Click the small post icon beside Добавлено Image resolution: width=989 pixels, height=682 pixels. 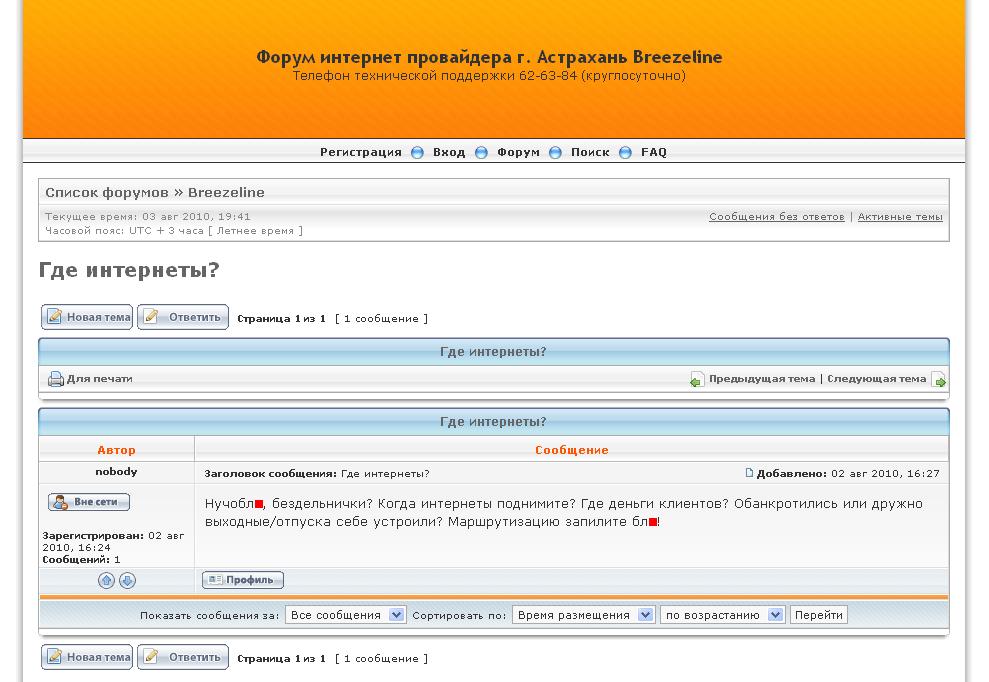[749, 473]
